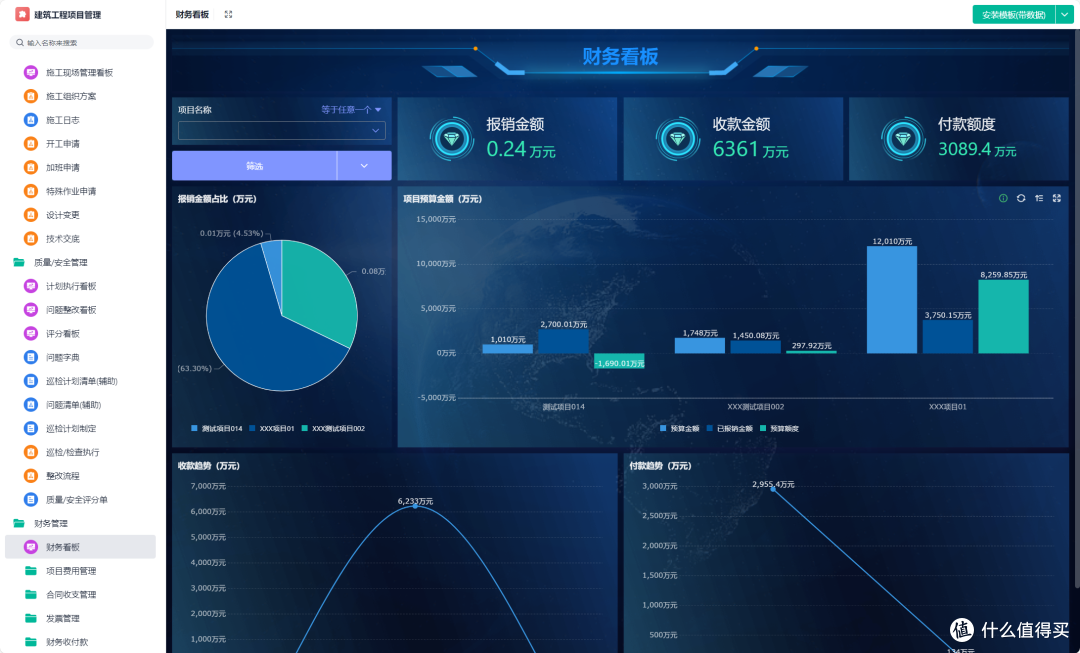Screen dimensions: 1080x653
Task: Click the 2,700.01万元 bar for 测试项目014
Action: pyautogui.click(x=563, y=342)
